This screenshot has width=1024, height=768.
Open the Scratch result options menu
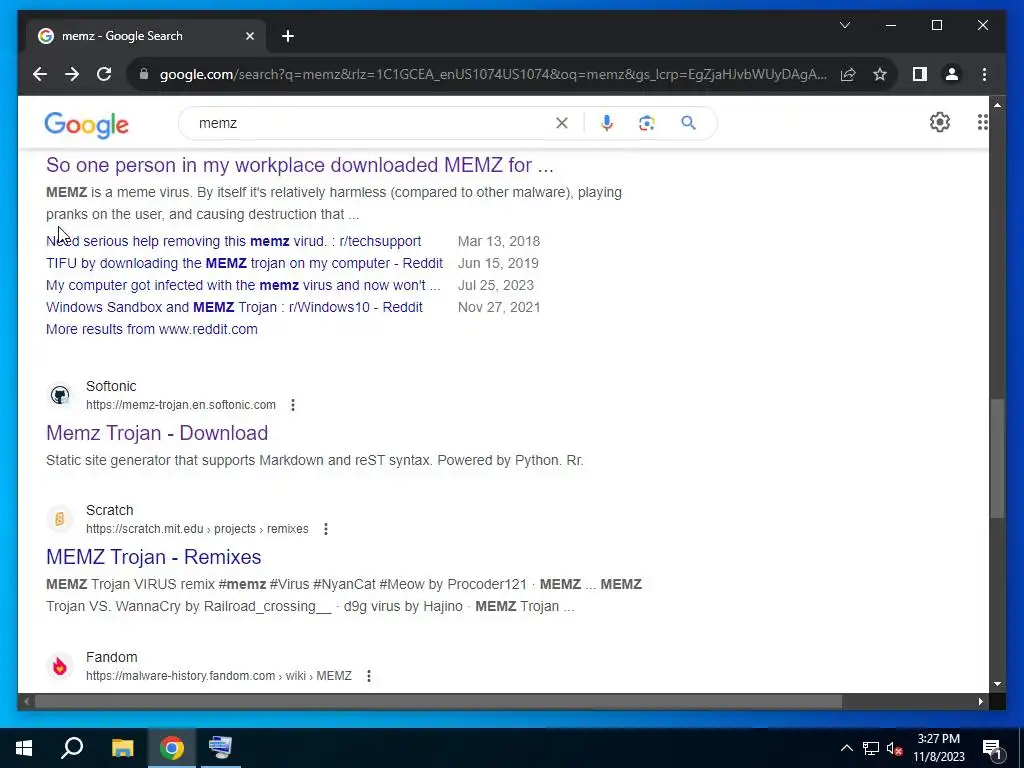[x=325, y=529]
